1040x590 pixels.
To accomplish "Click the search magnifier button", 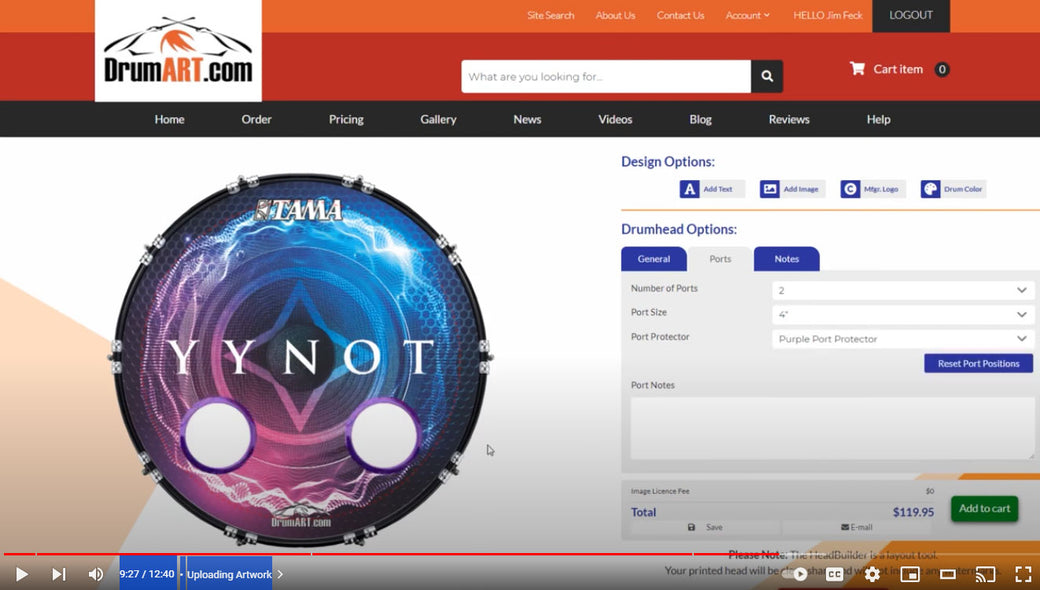I will [767, 76].
